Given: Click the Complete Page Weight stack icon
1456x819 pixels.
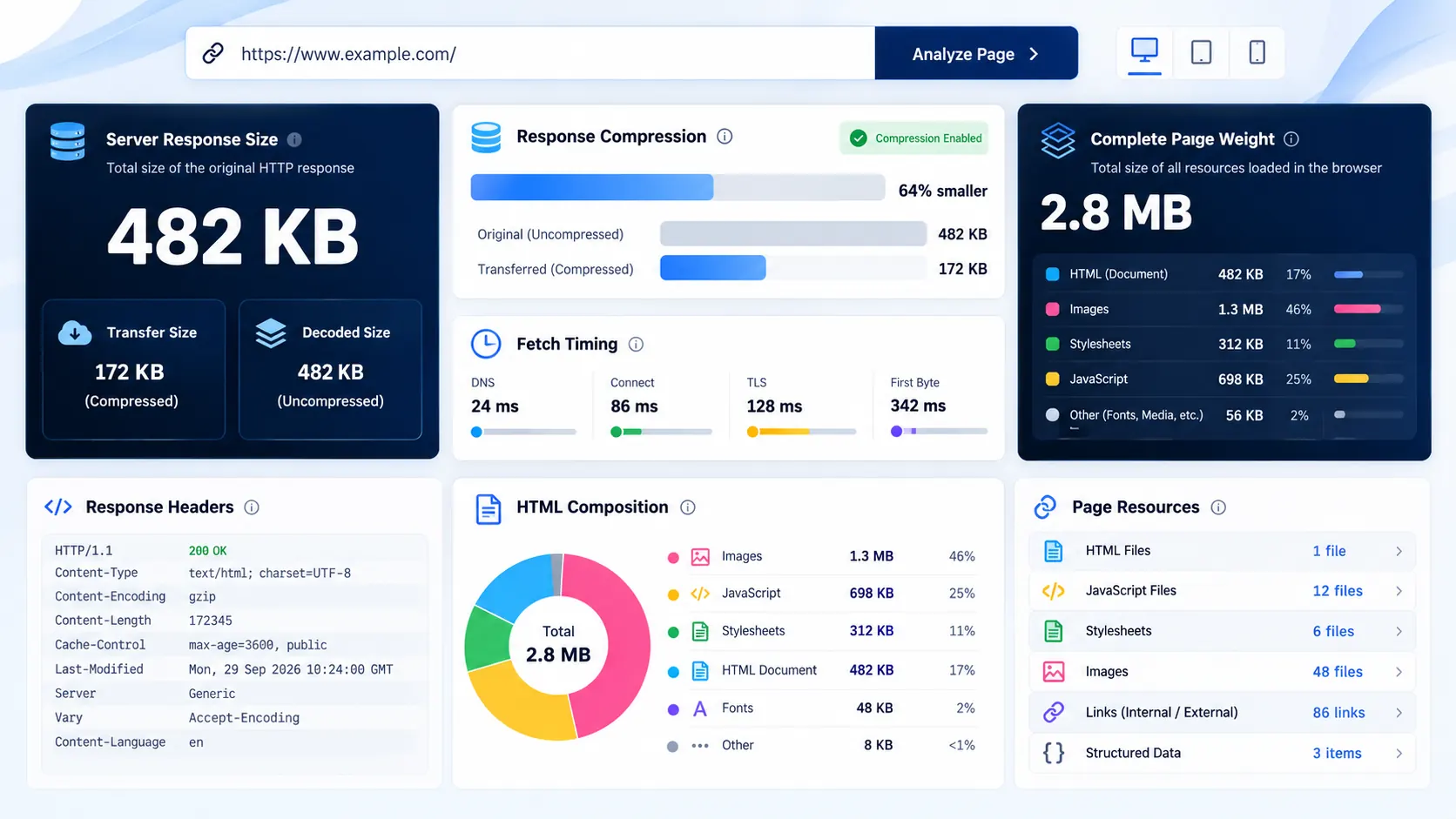Looking at the screenshot, I should pos(1058,141).
